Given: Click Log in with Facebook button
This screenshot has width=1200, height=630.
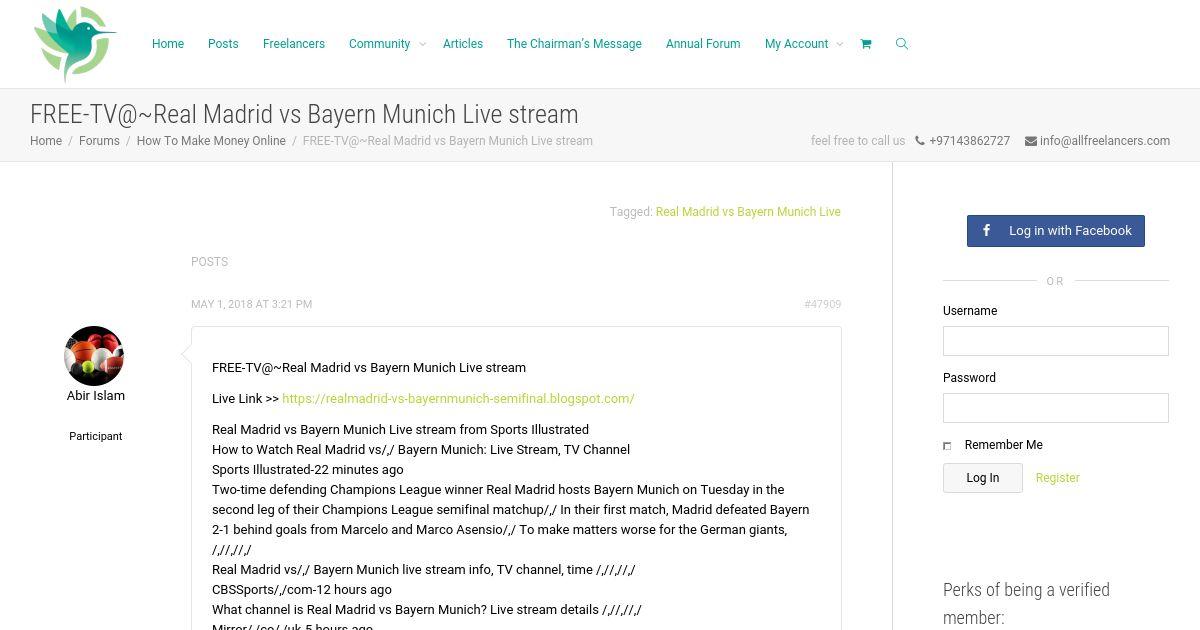Looking at the screenshot, I should [1056, 231].
